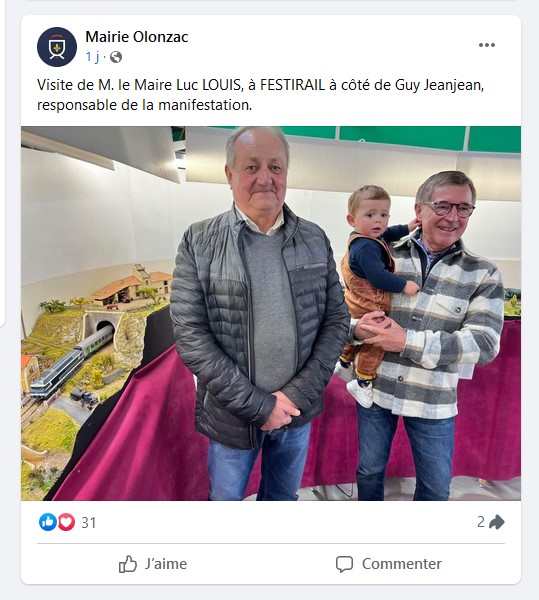View who reacted via the 31 count

pos(88,523)
